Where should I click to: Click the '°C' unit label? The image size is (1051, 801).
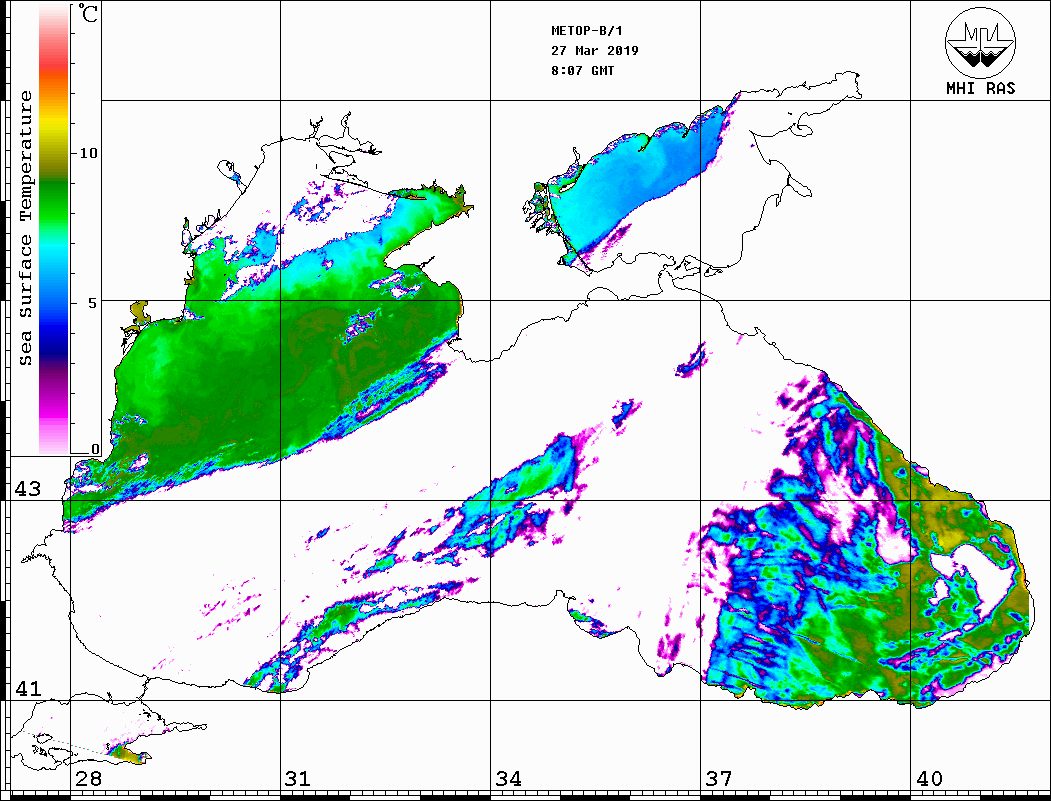tap(88, 13)
